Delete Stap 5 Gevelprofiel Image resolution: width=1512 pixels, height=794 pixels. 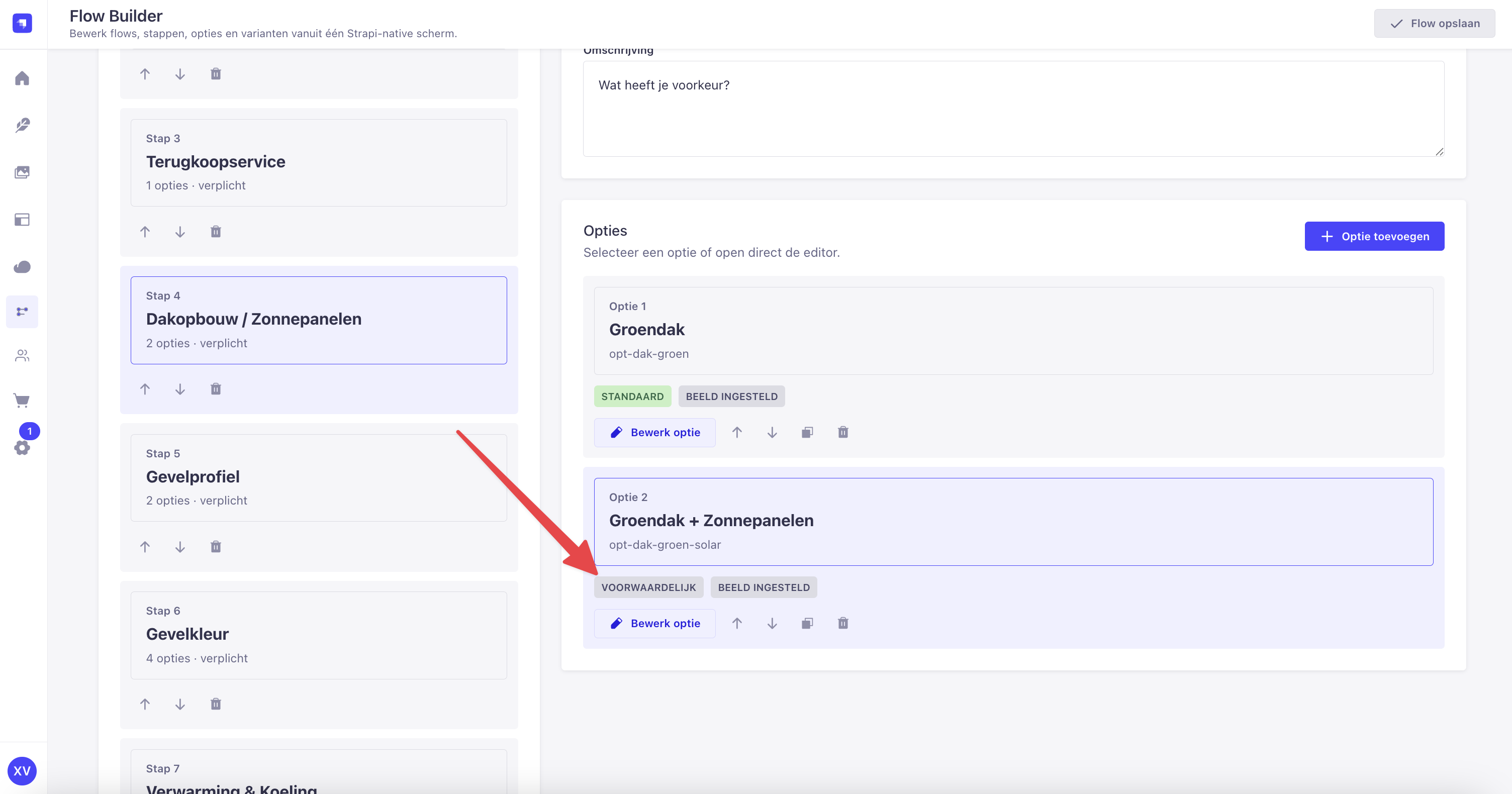pyautogui.click(x=216, y=547)
